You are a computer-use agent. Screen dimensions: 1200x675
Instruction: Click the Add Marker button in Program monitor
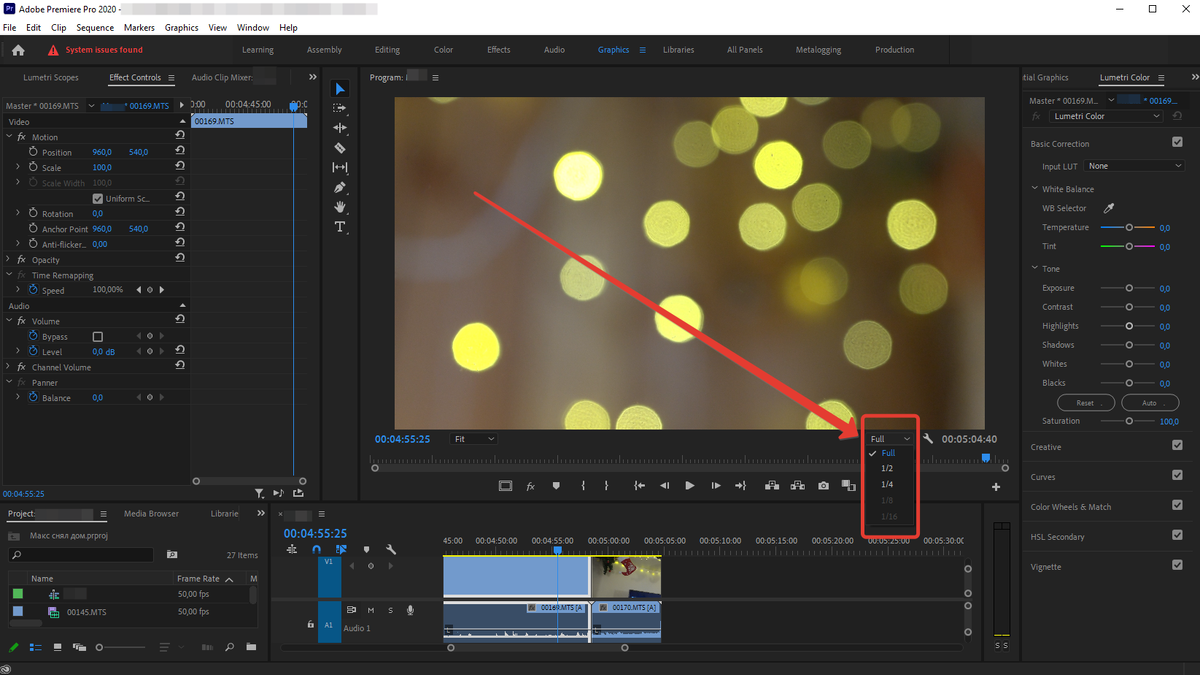556,486
